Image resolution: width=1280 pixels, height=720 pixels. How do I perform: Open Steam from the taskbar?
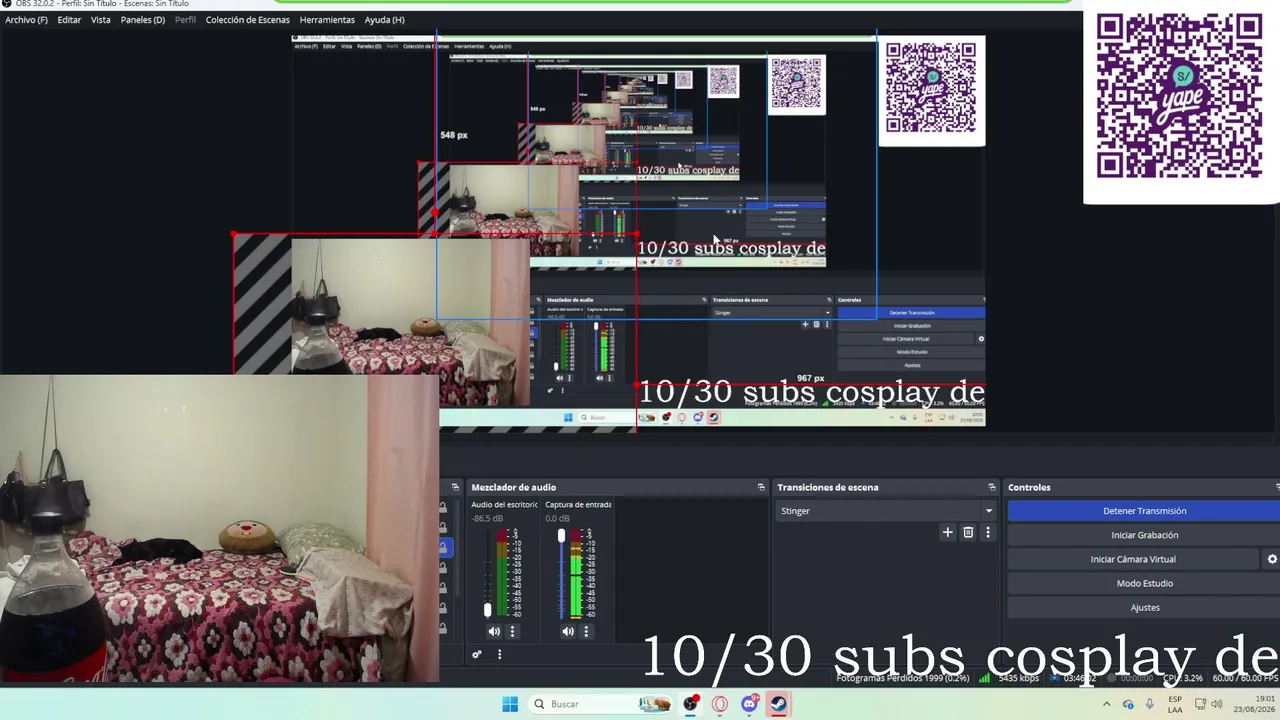778,704
